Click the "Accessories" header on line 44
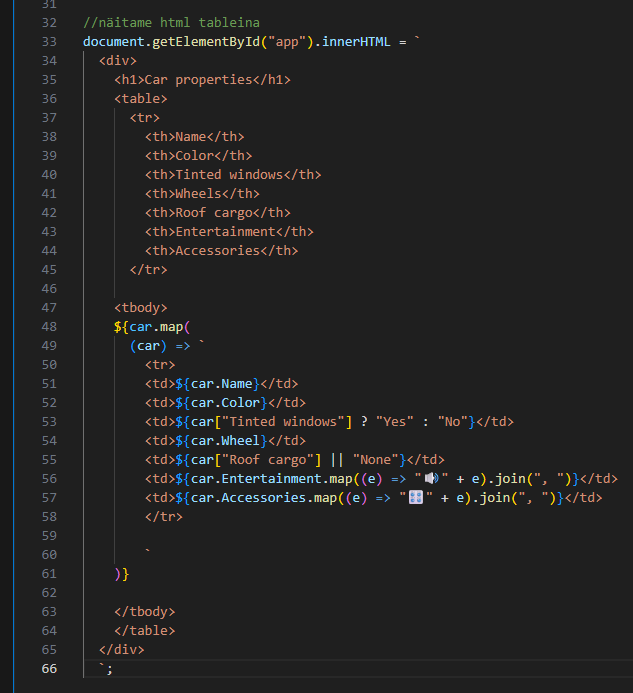633x693 pixels. click(218, 251)
